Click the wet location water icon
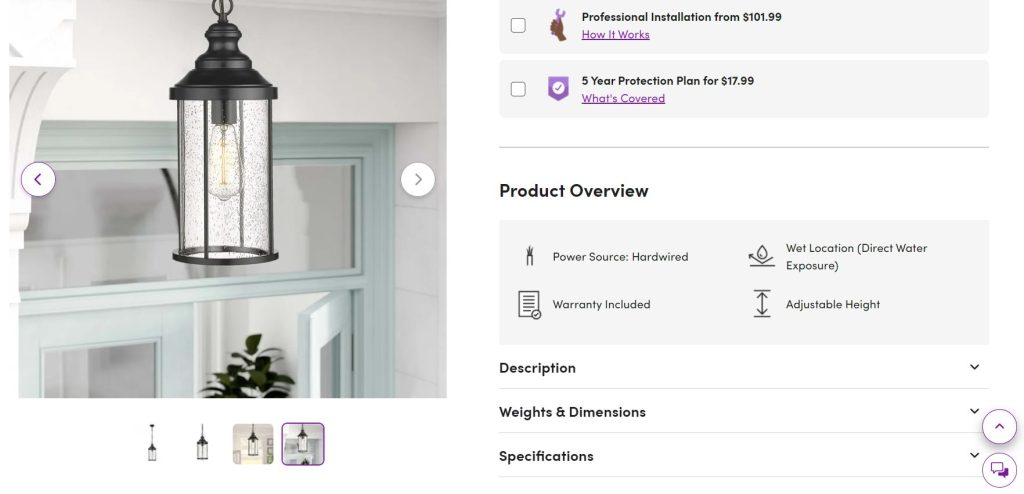The image size is (1024, 494). (x=762, y=256)
